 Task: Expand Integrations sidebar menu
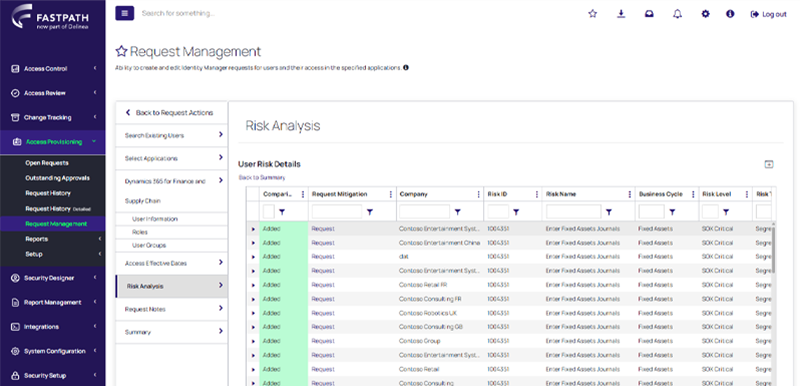[53, 327]
